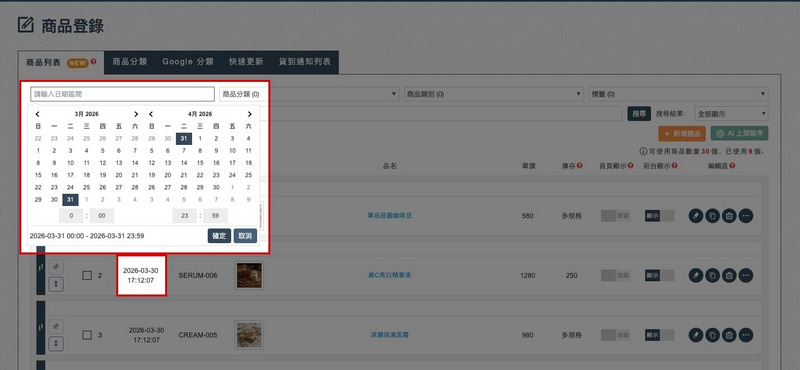Pin the CREAM-005 row with pushpin icon
This screenshot has height=370, width=800.
point(56,327)
